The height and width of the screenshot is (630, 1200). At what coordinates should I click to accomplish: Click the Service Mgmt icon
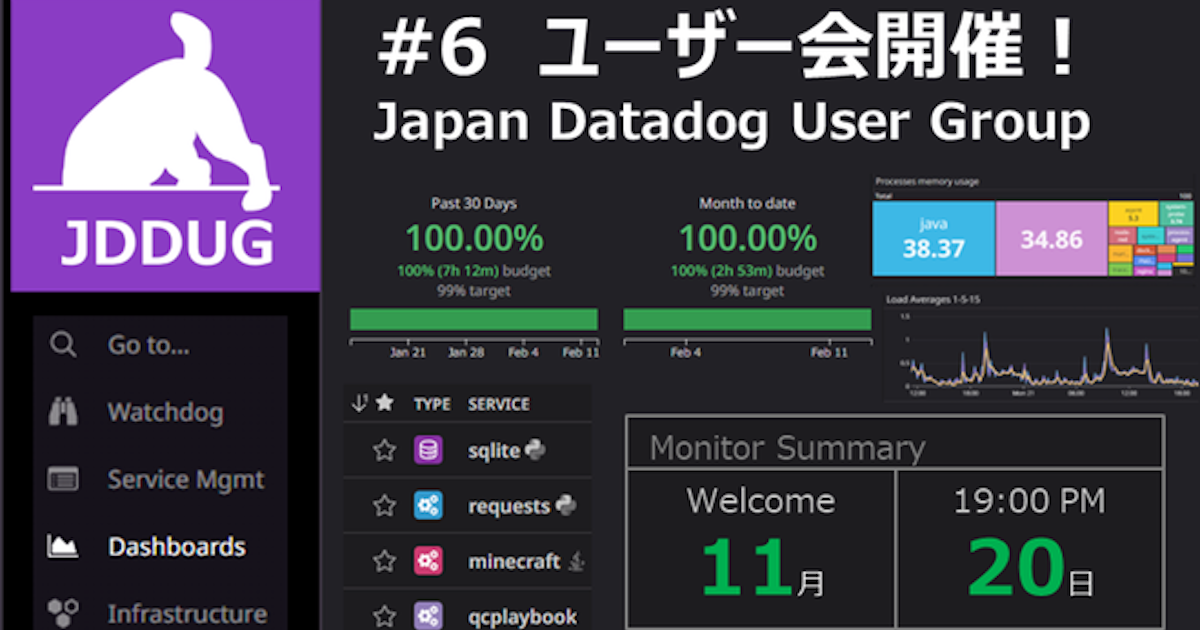[63, 479]
